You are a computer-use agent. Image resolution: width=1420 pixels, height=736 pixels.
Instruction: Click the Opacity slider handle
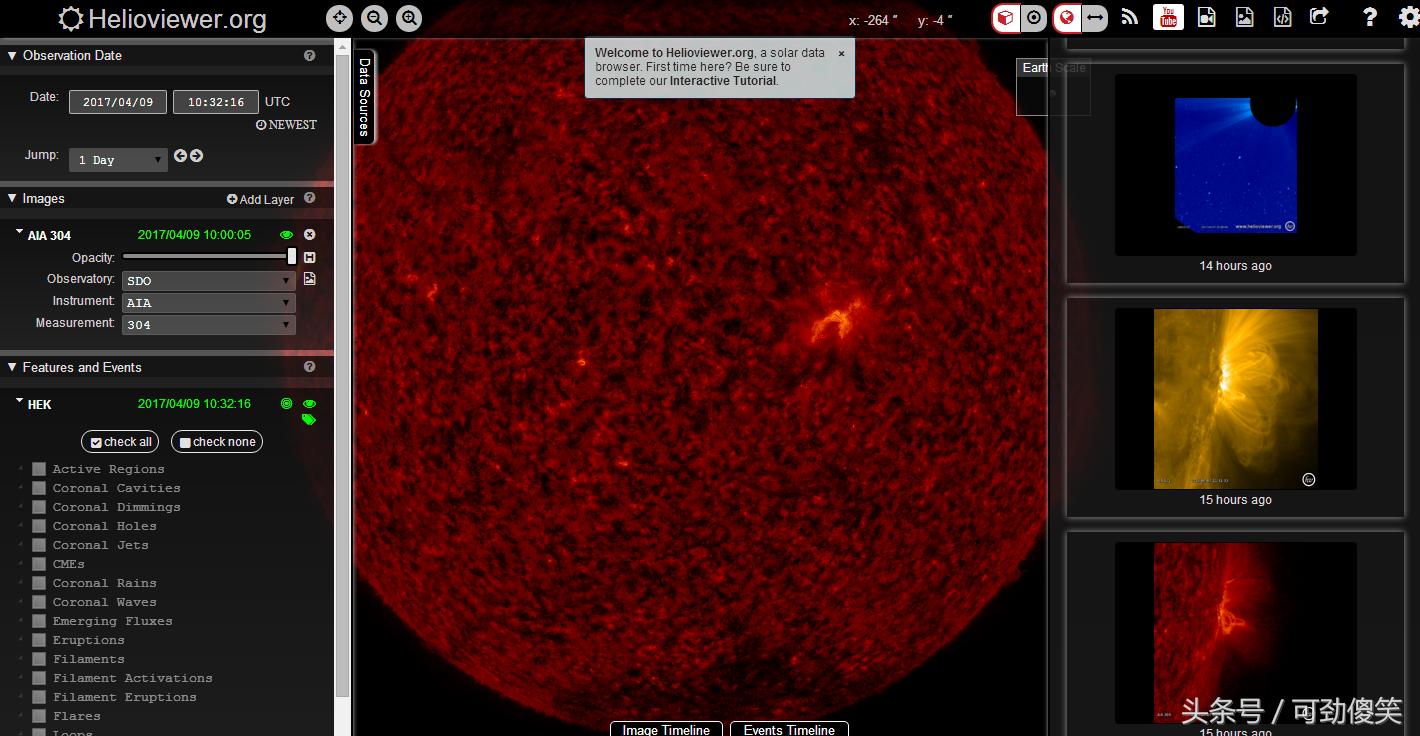pyautogui.click(x=292, y=257)
